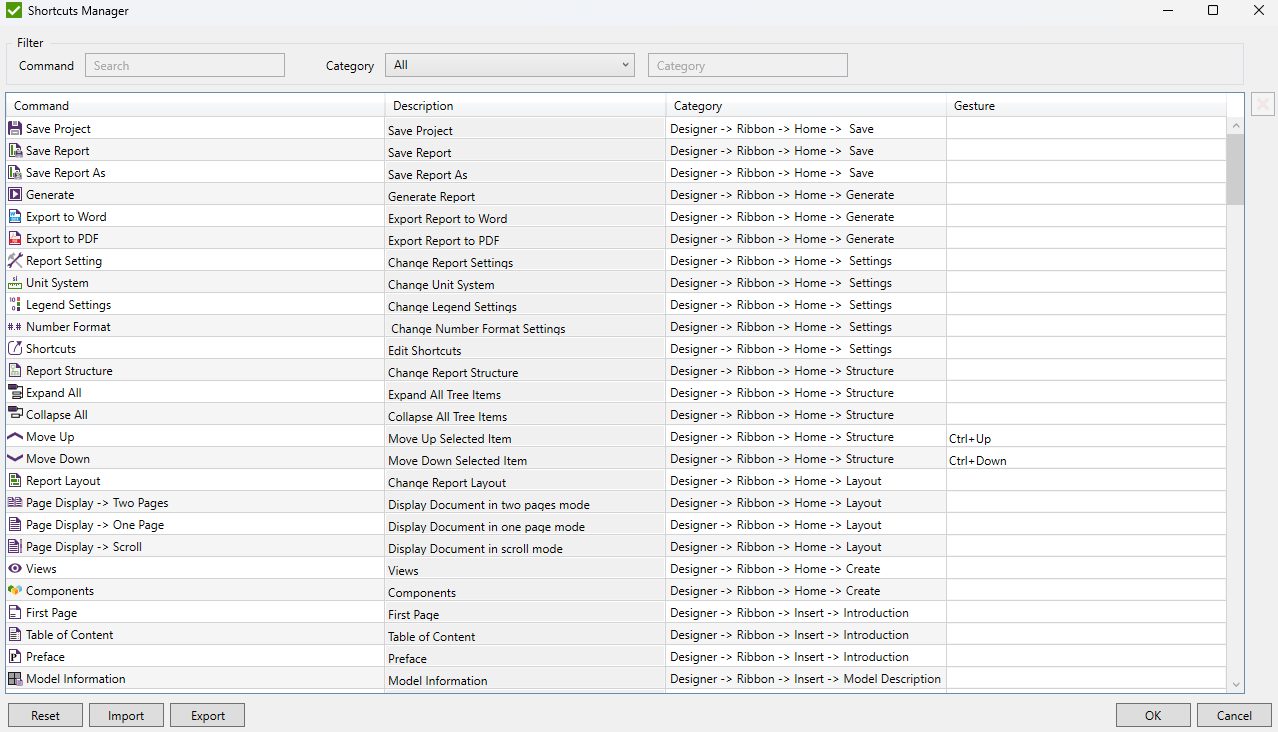Click the Import button
This screenshot has width=1278, height=732.
pos(126,715)
